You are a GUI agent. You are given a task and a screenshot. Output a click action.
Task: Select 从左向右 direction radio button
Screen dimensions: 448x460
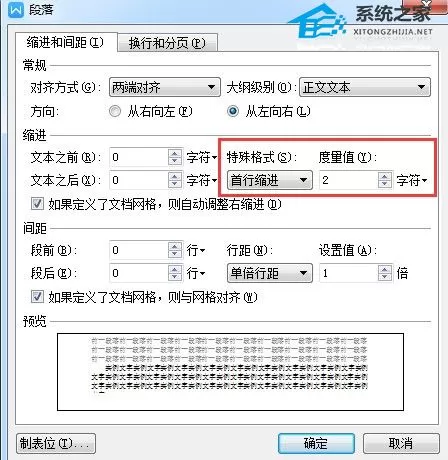click(233, 111)
